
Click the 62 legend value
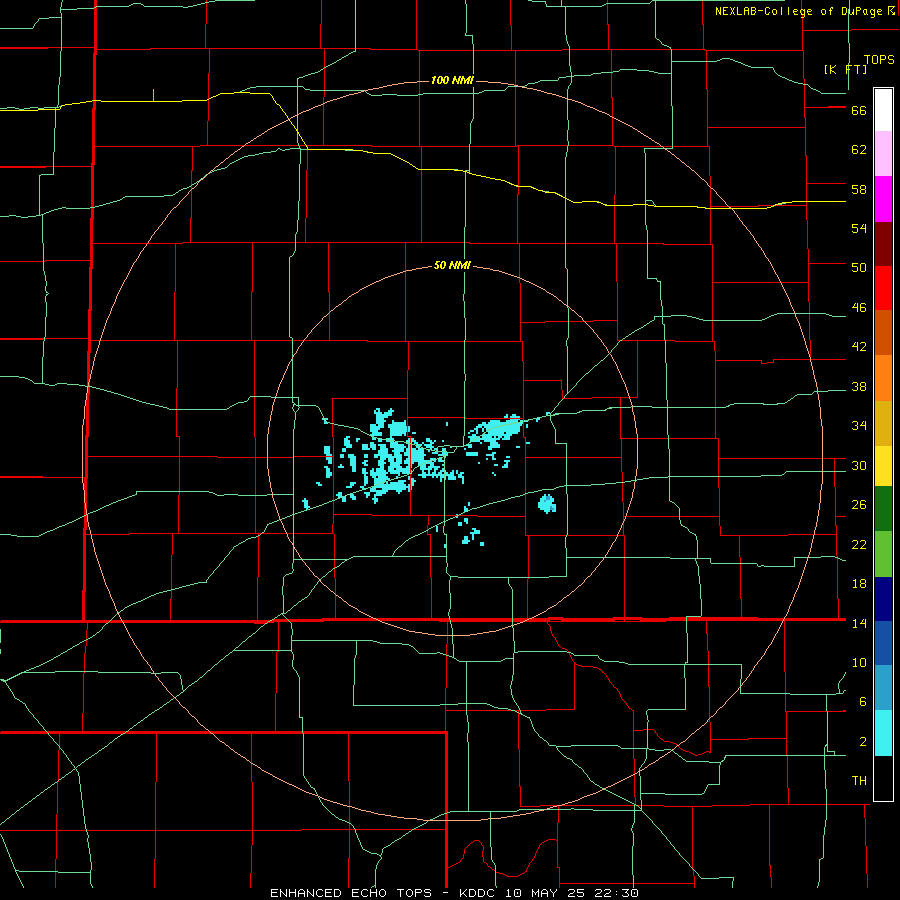859,149
